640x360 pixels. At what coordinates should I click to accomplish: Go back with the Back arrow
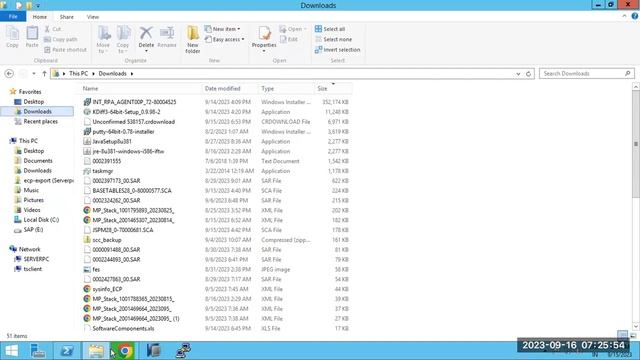pos(9,73)
